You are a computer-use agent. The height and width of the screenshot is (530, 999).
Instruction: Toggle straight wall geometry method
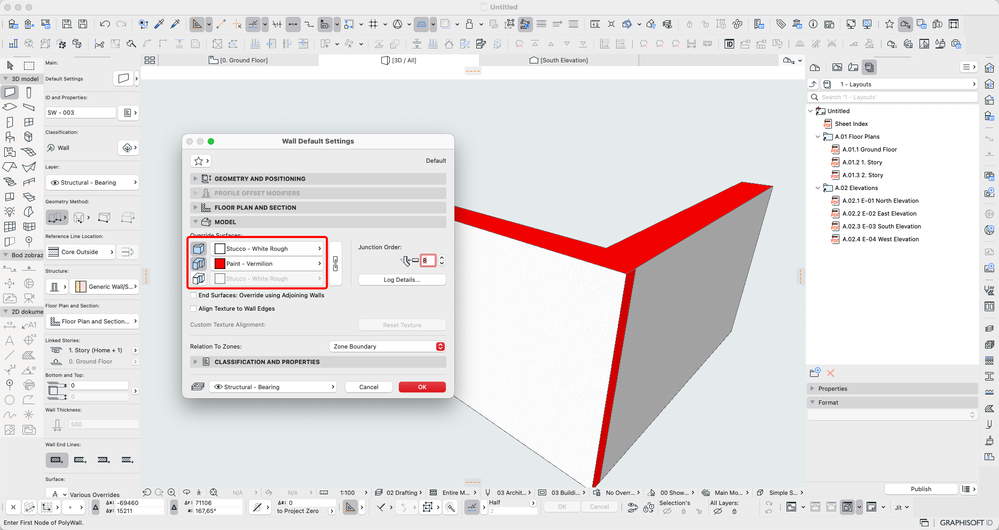pyautogui.click(x=56, y=217)
